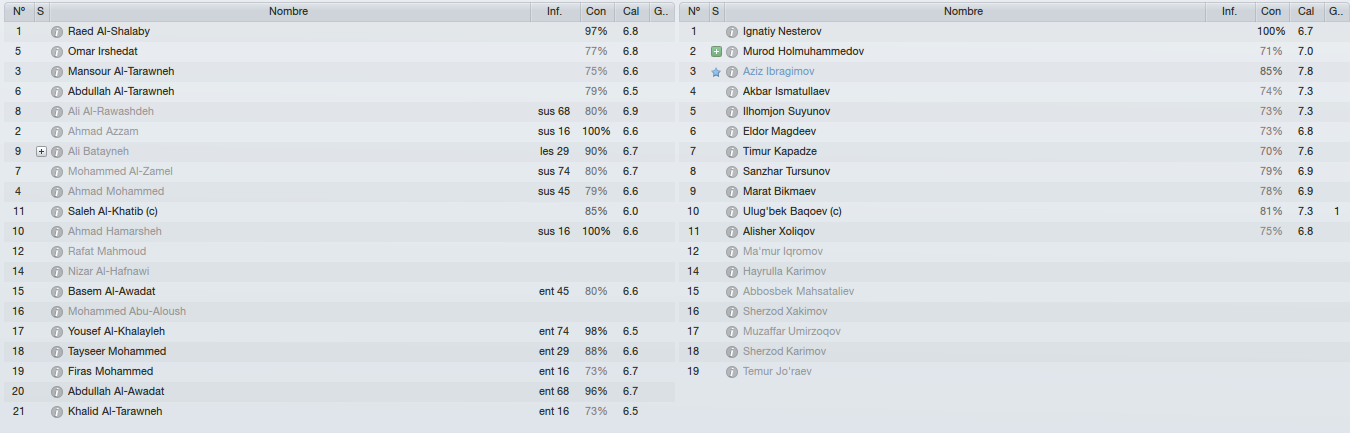Click right table G.. column header

tap(1336, 12)
